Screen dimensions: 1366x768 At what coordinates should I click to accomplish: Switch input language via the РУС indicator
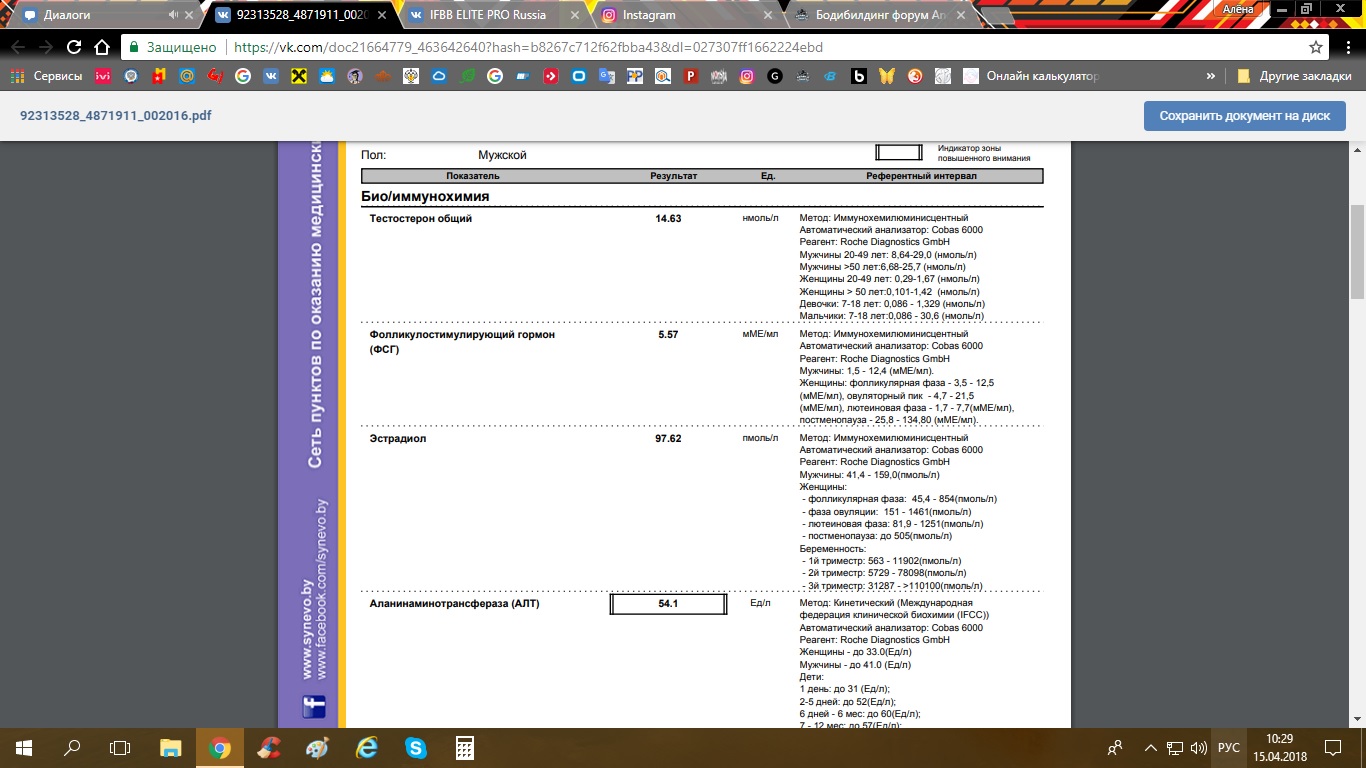(1229, 748)
